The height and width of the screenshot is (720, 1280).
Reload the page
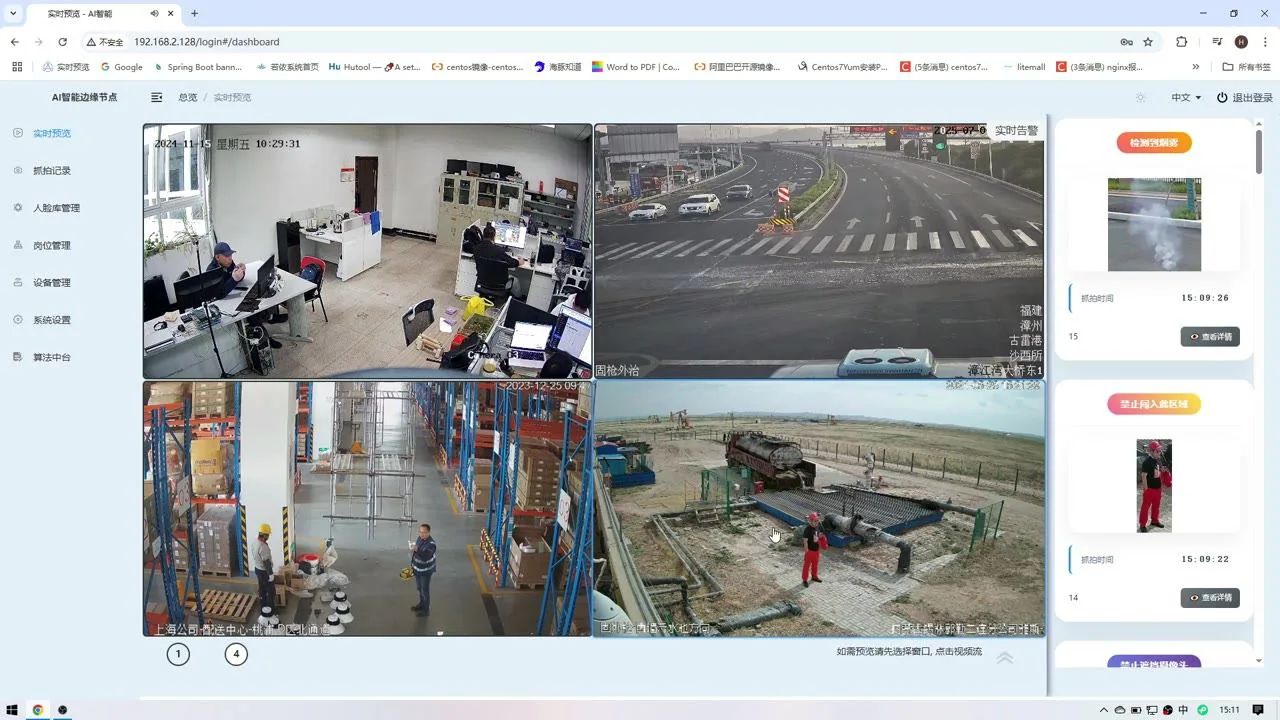(62, 42)
